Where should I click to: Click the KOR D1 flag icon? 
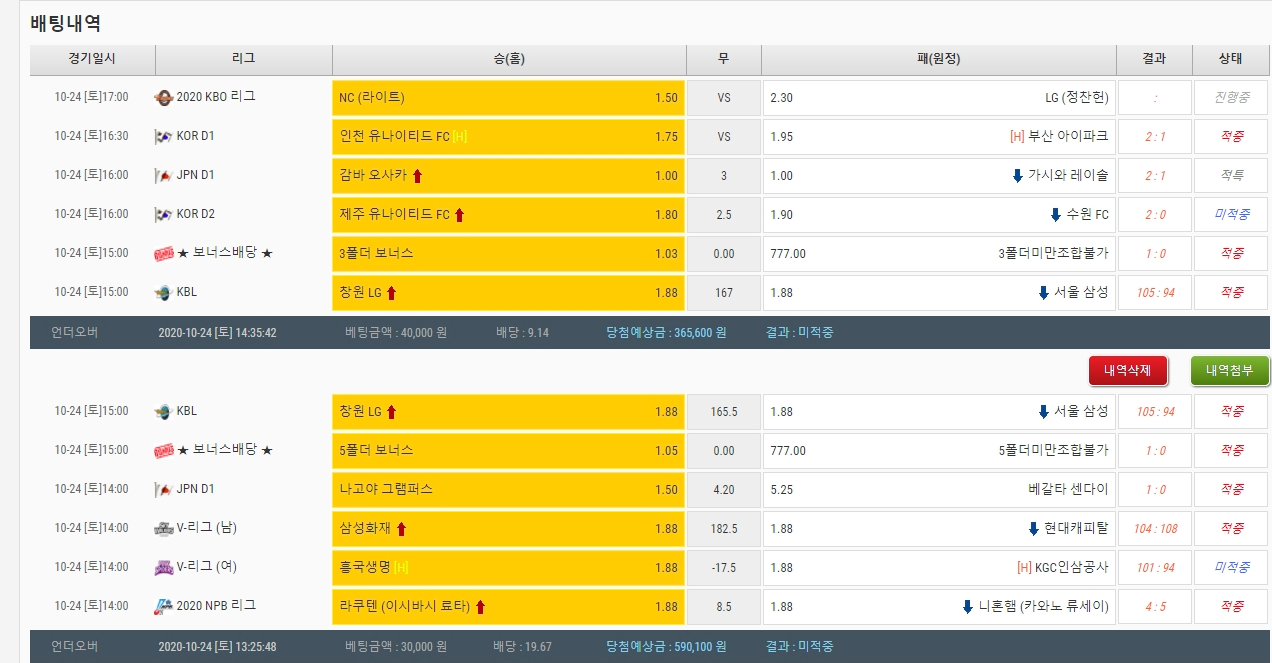164,137
